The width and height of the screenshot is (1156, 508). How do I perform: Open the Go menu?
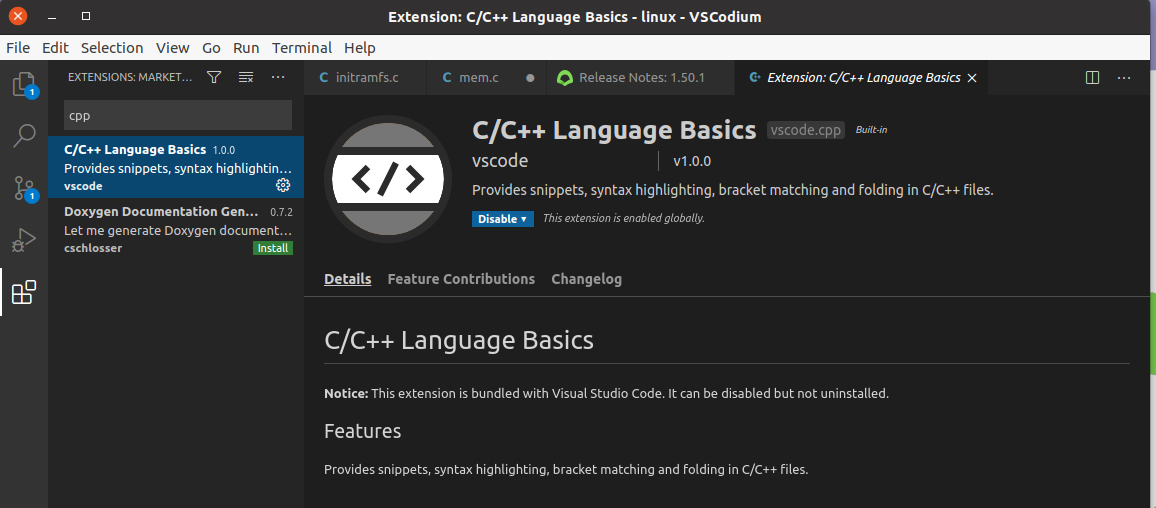tap(212, 48)
